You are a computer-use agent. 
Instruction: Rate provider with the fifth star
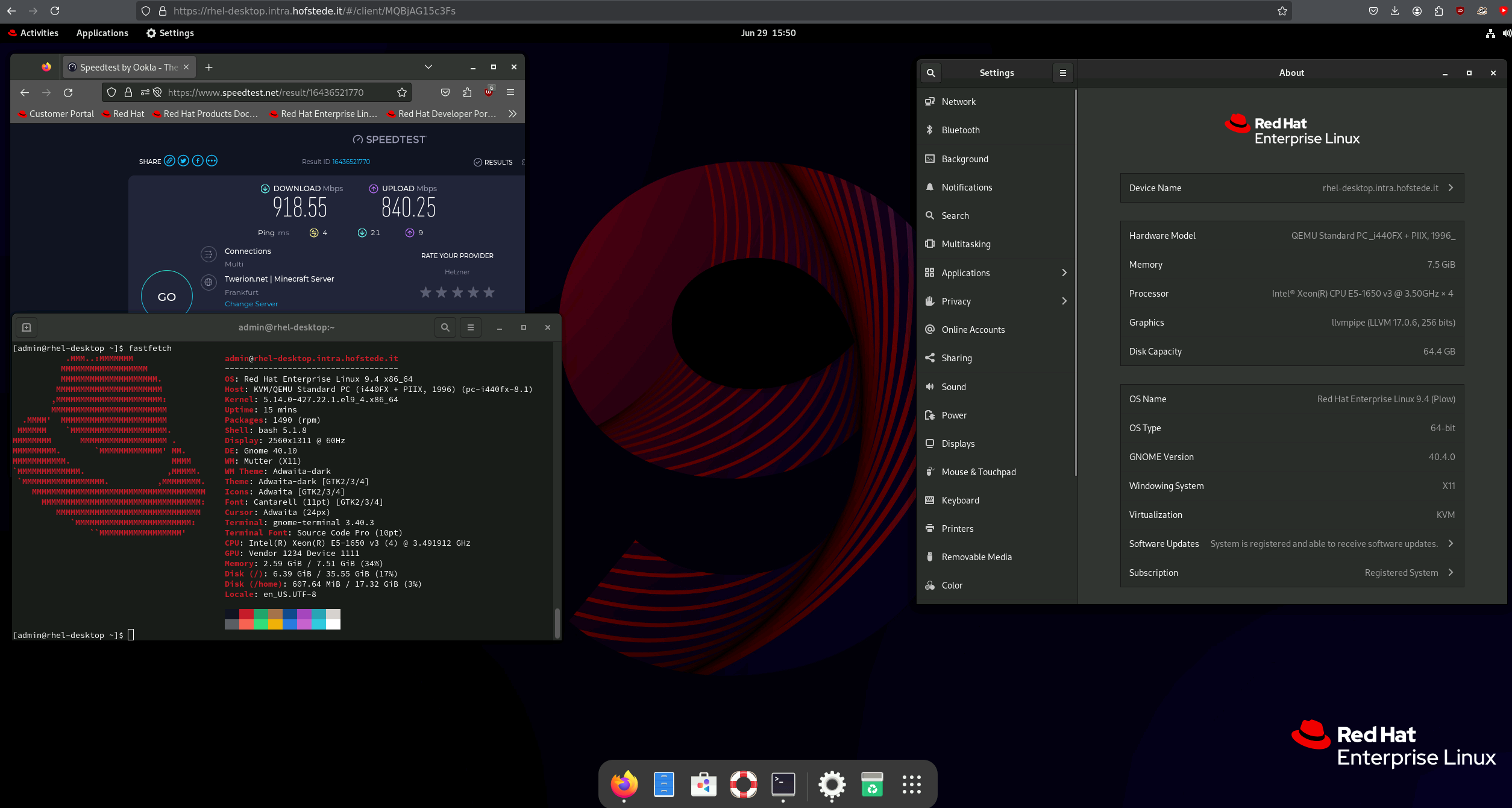tap(489, 292)
